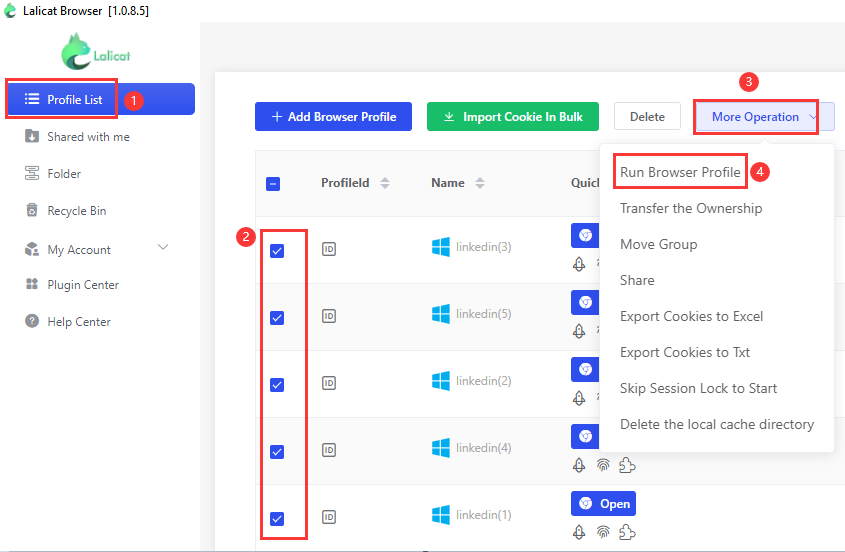Open Shared with me page

click(x=77, y=137)
